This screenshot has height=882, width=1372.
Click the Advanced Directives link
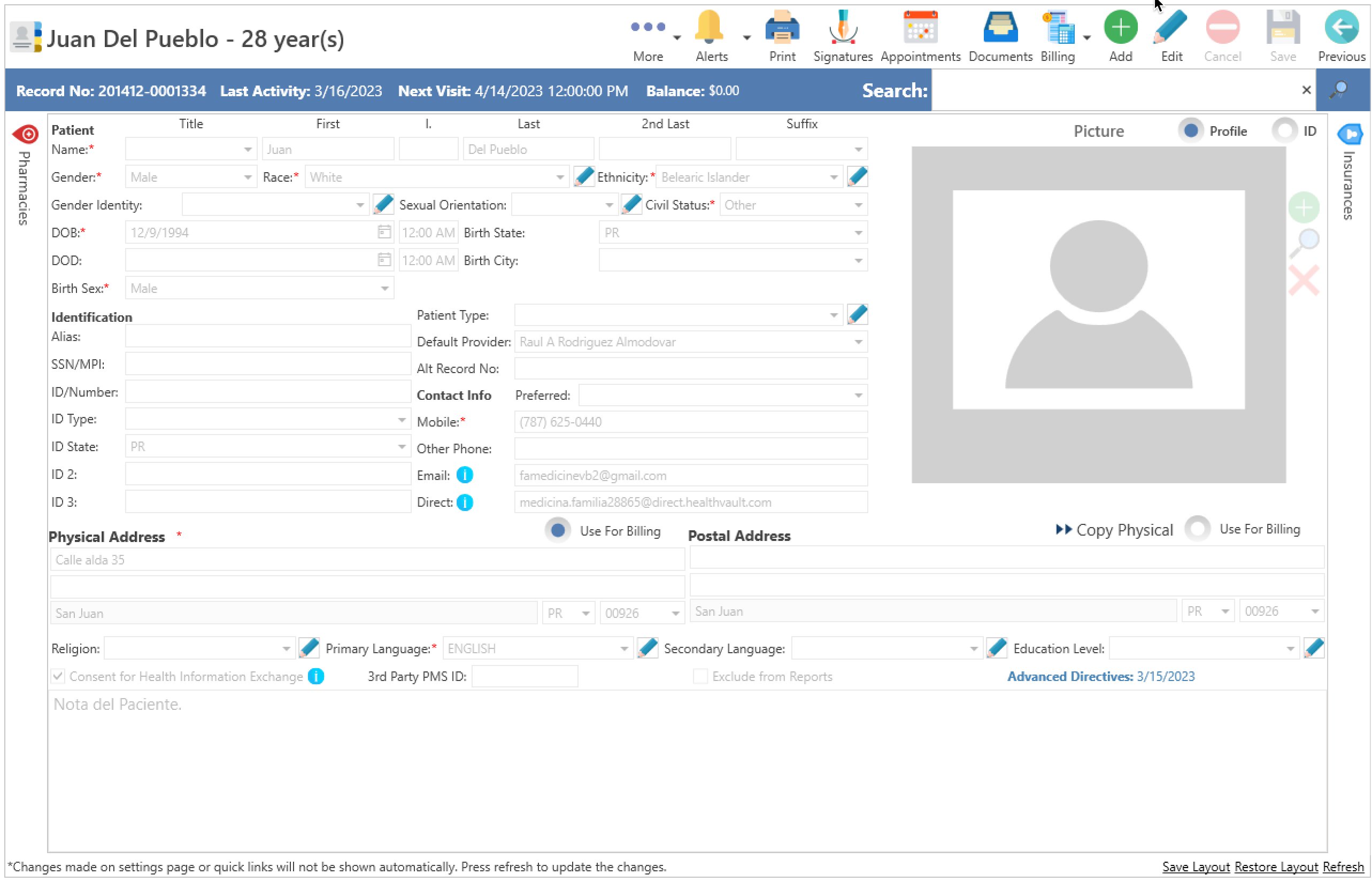1100,676
